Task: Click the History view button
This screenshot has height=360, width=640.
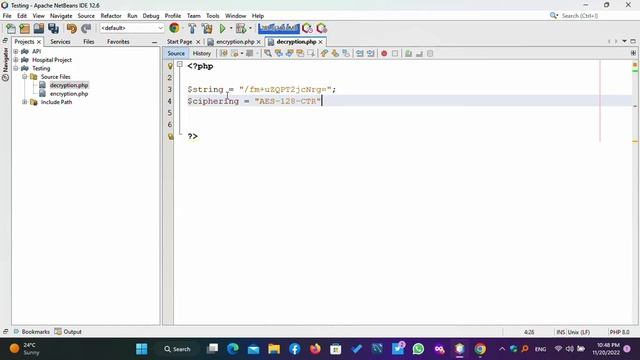Action: pyautogui.click(x=202, y=53)
